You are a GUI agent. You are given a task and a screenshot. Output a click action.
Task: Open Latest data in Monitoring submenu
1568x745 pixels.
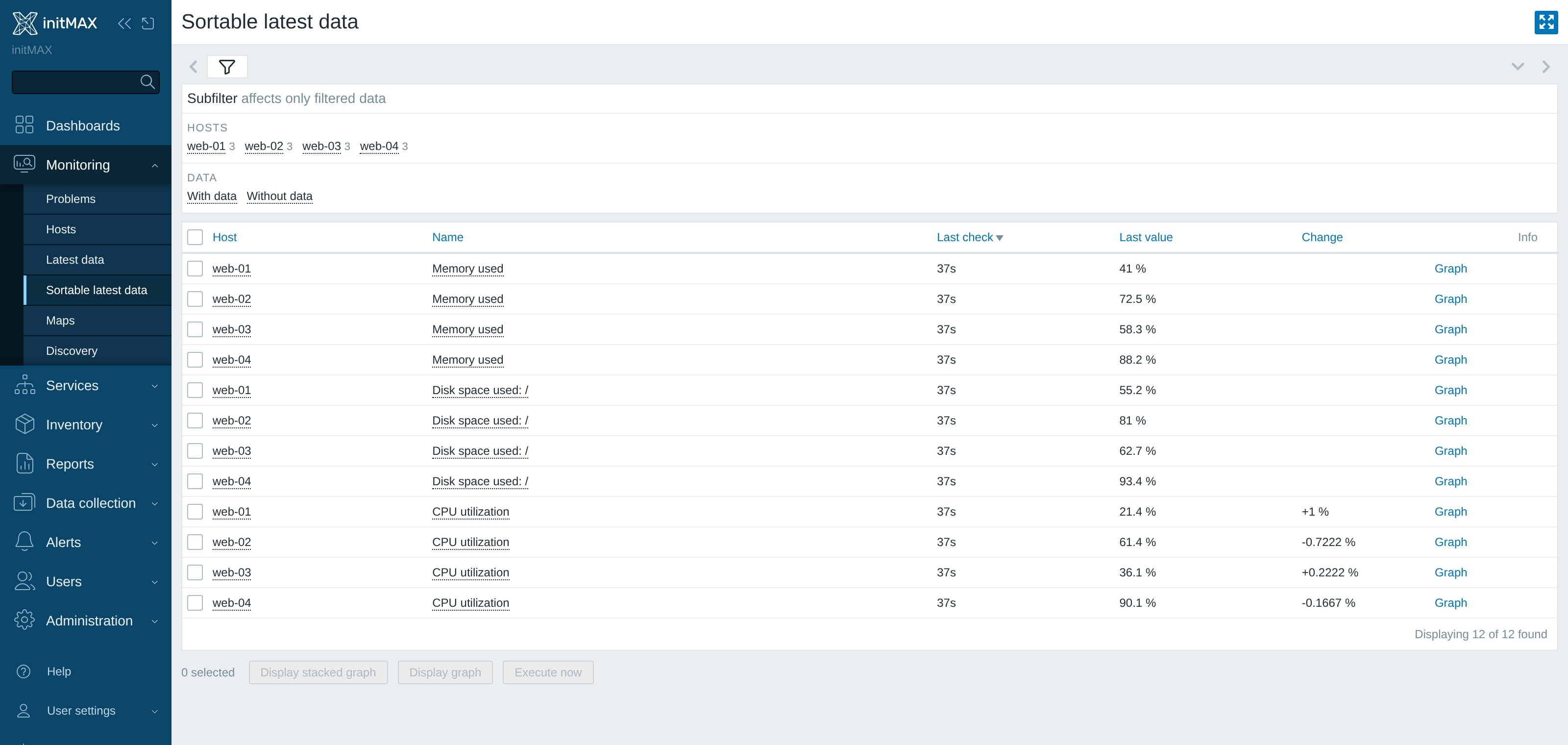(75, 260)
